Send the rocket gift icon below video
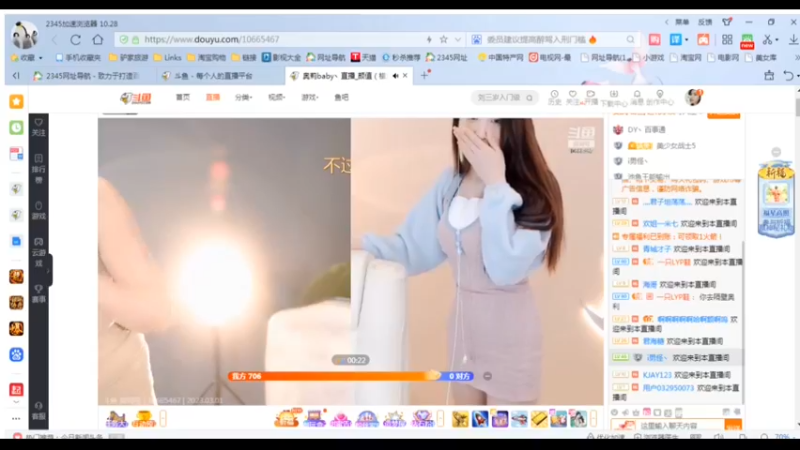The width and height of the screenshot is (800, 450). tap(480, 418)
